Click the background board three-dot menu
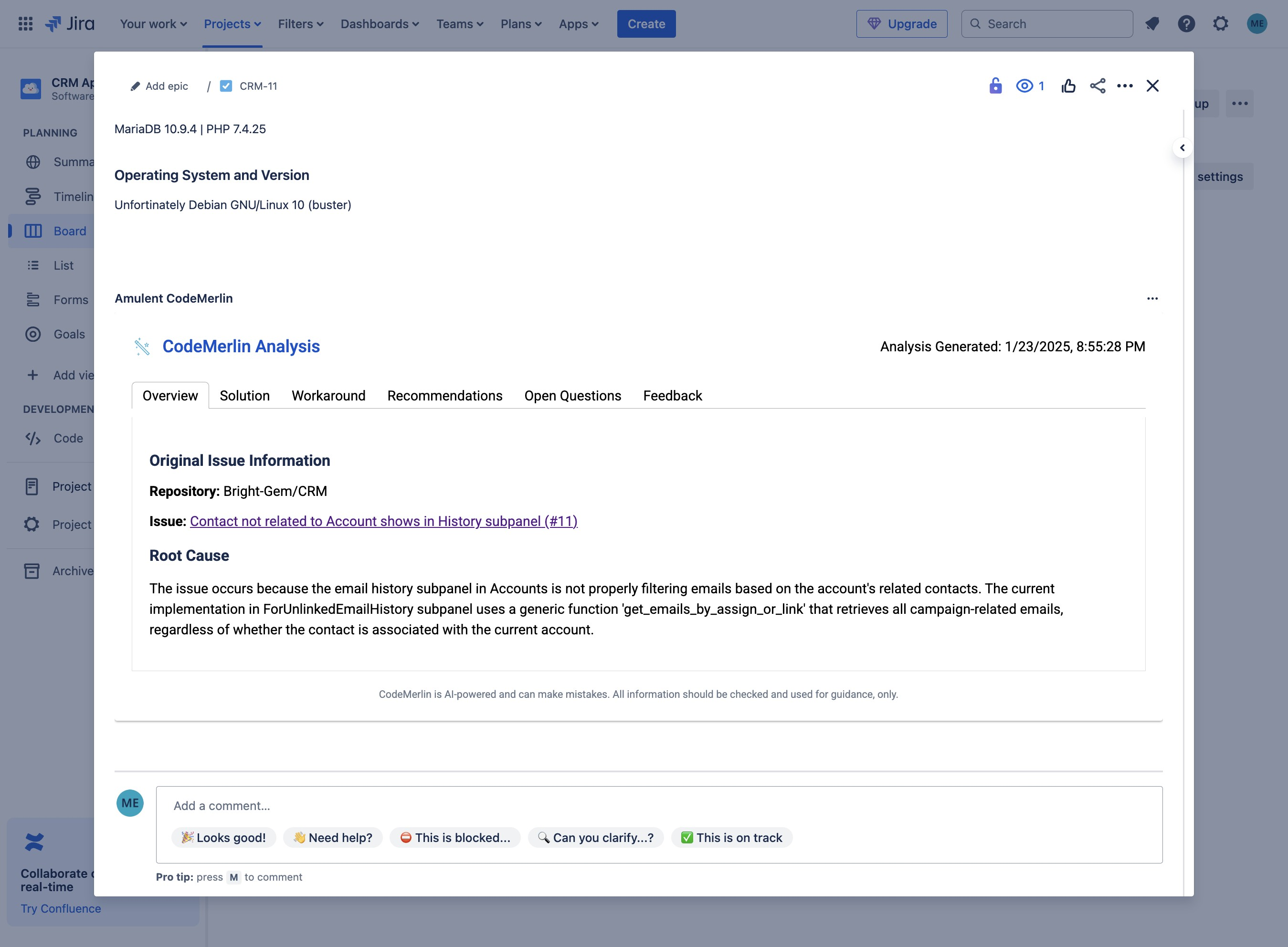The image size is (1288, 947). pyautogui.click(x=1240, y=104)
